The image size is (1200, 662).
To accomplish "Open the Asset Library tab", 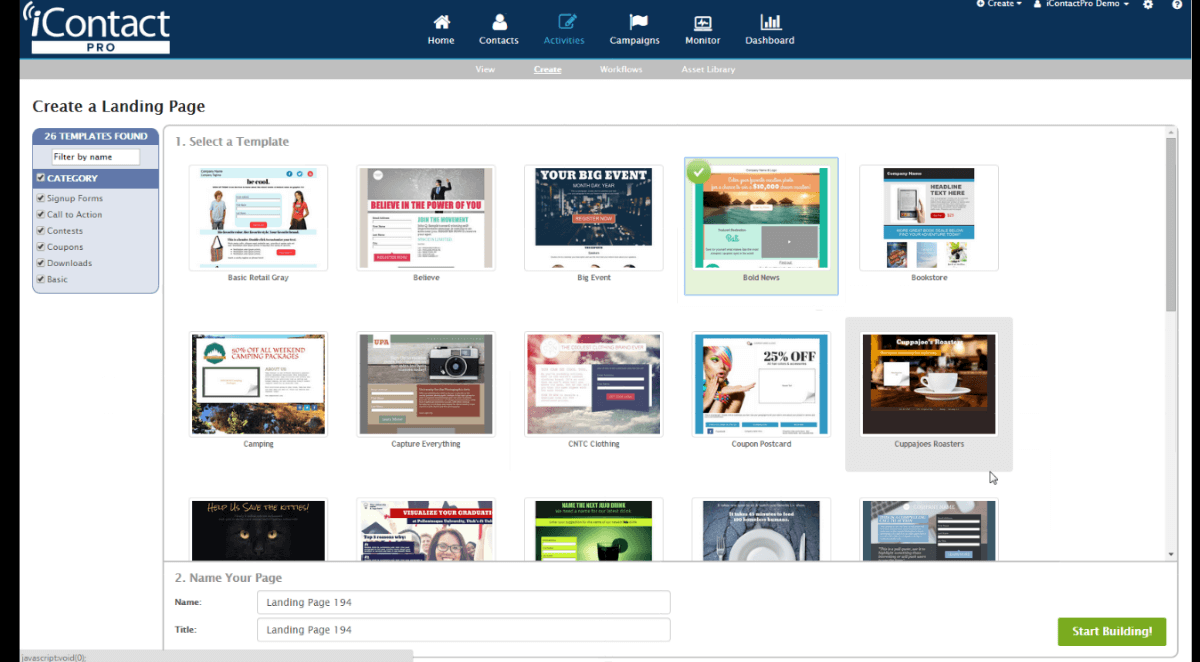I will pyautogui.click(x=708, y=69).
